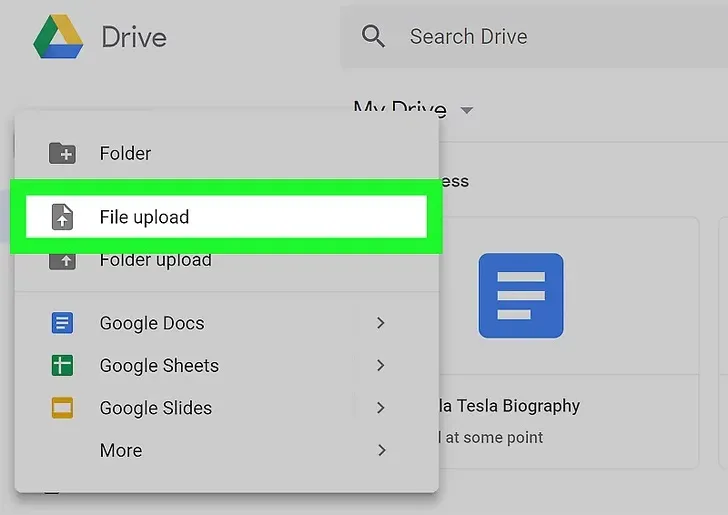Expand the More submenu chevron
728x515 pixels.
point(382,450)
